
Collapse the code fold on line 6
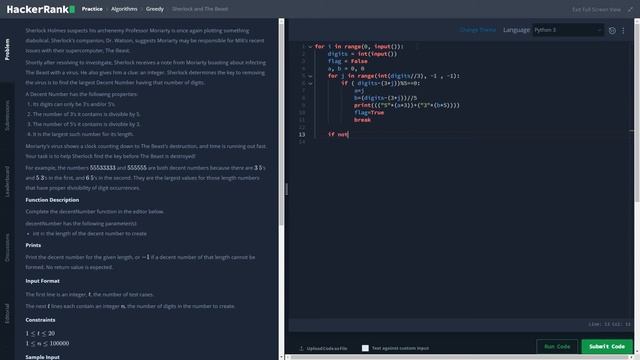tap(310, 84)
